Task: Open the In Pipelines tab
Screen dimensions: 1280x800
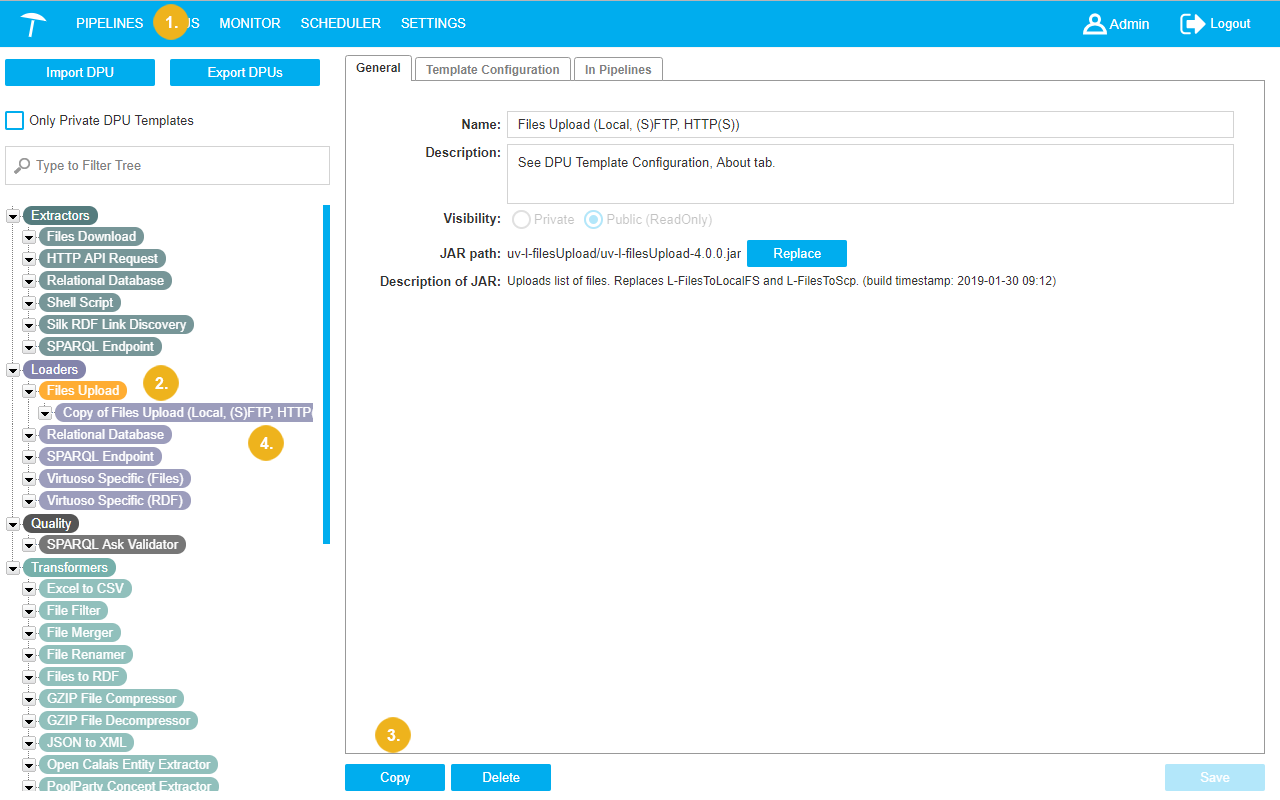Action: [617, 70]
